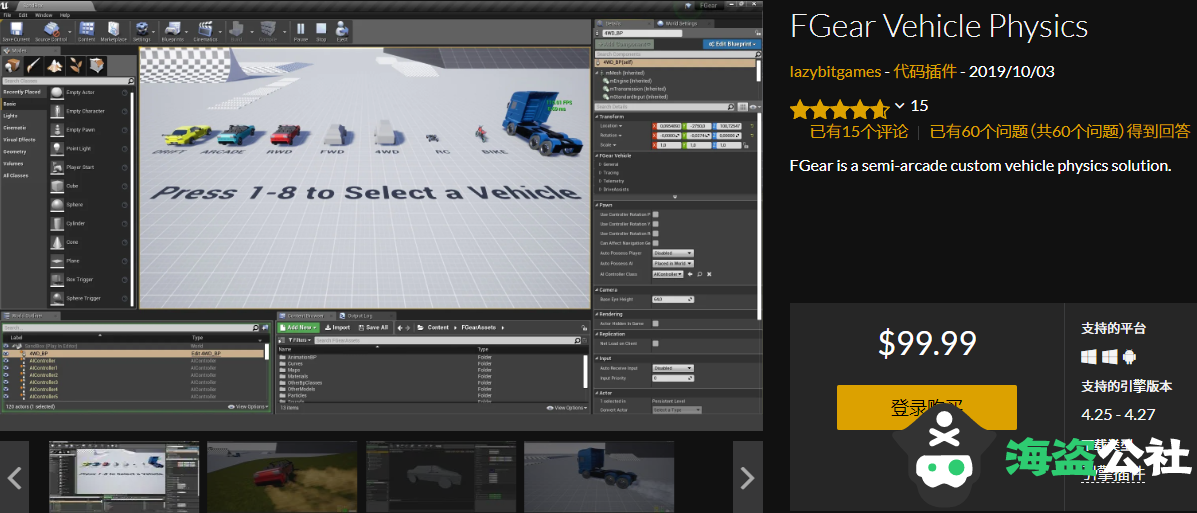The width and height of the screenshot is (1197, 513).
Task: Toggle Net Load on Client checkbox
Action: 656,344
